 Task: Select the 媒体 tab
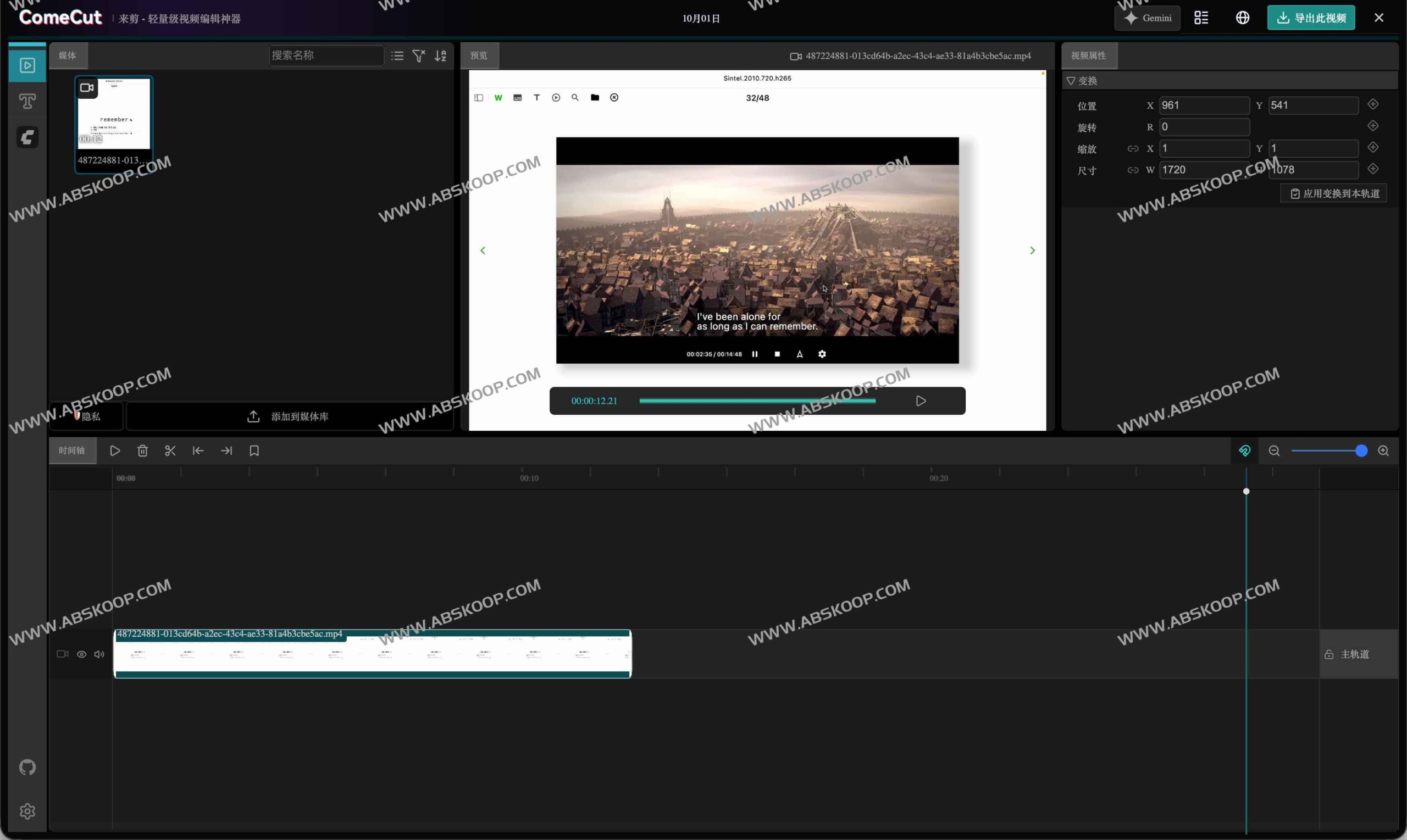pos(68,55)
